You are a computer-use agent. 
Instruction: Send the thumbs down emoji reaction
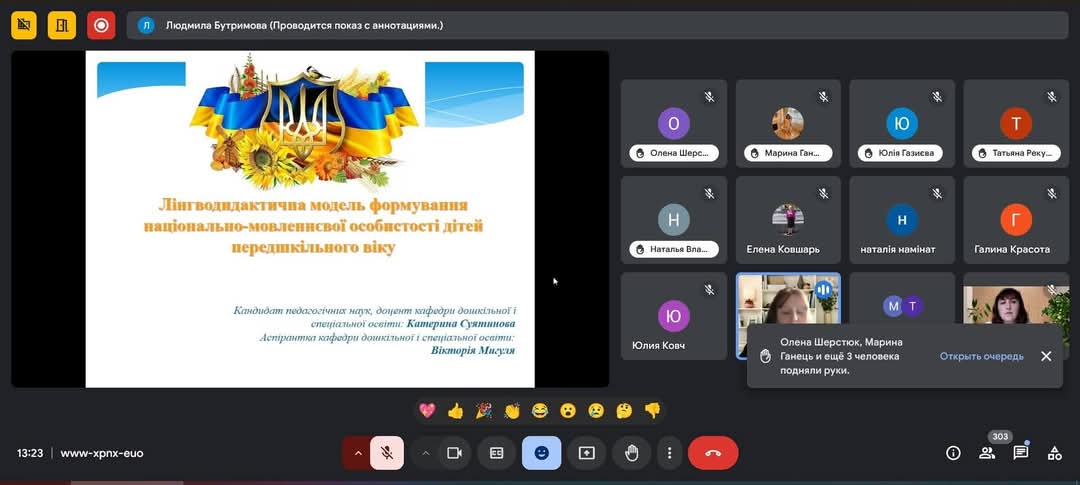click(x=652, y=410)
